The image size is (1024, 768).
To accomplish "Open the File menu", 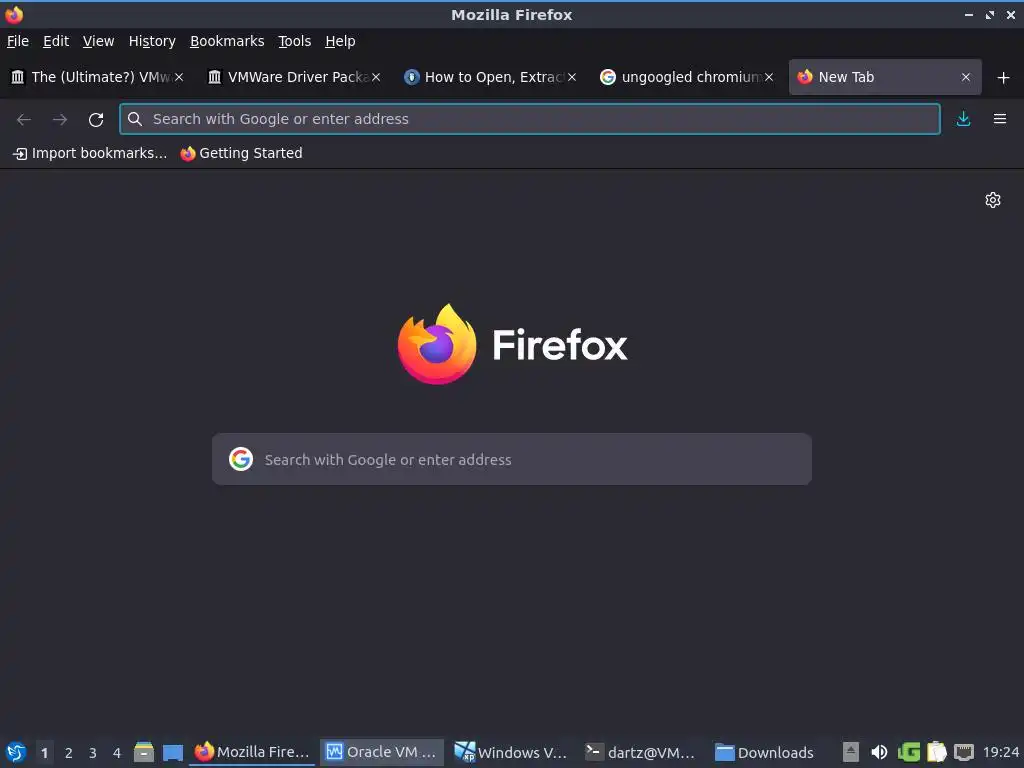I will coord(18,41).
